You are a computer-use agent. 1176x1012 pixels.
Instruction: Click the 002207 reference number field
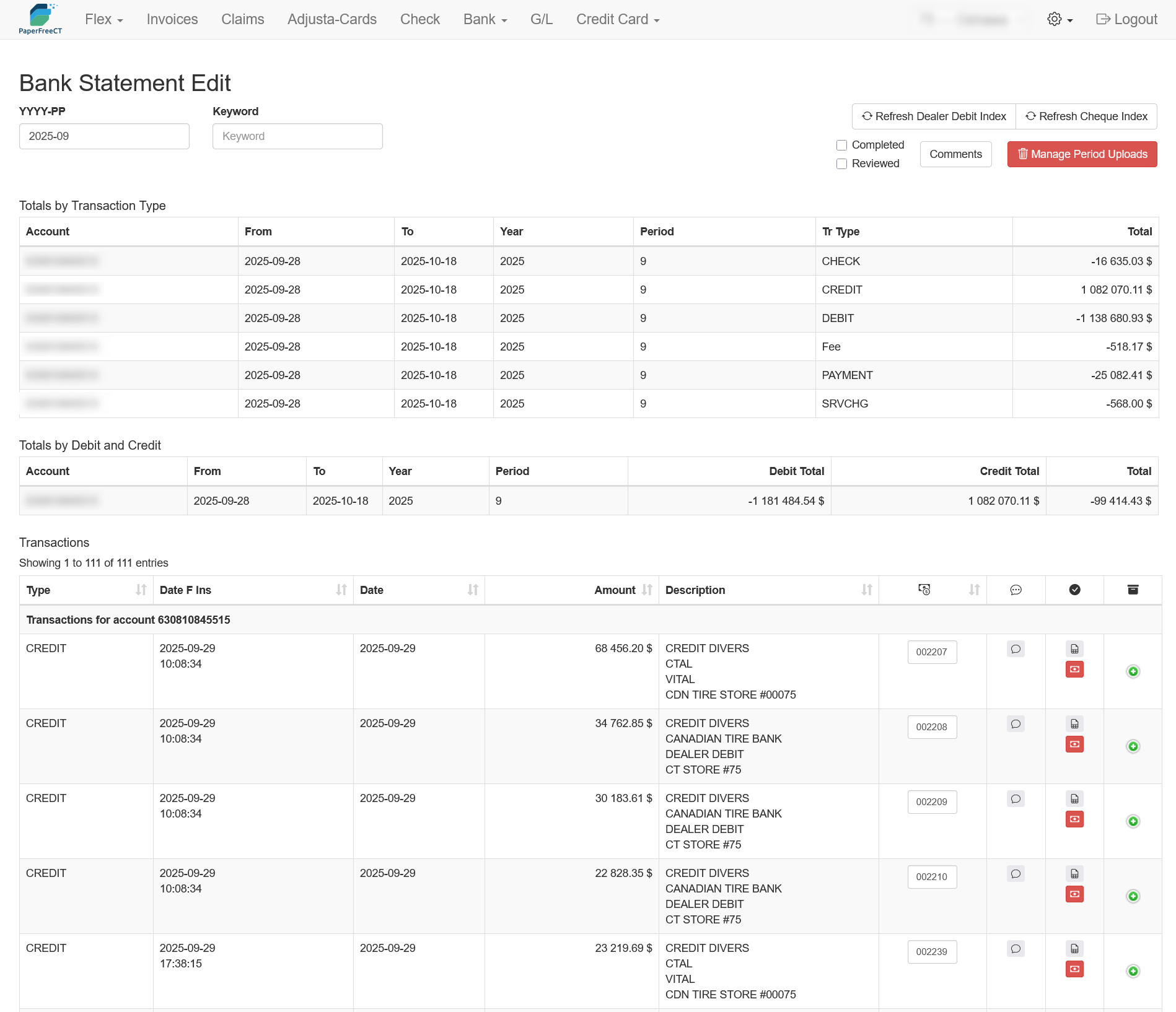pyautogui.click(x=932, y=652)
